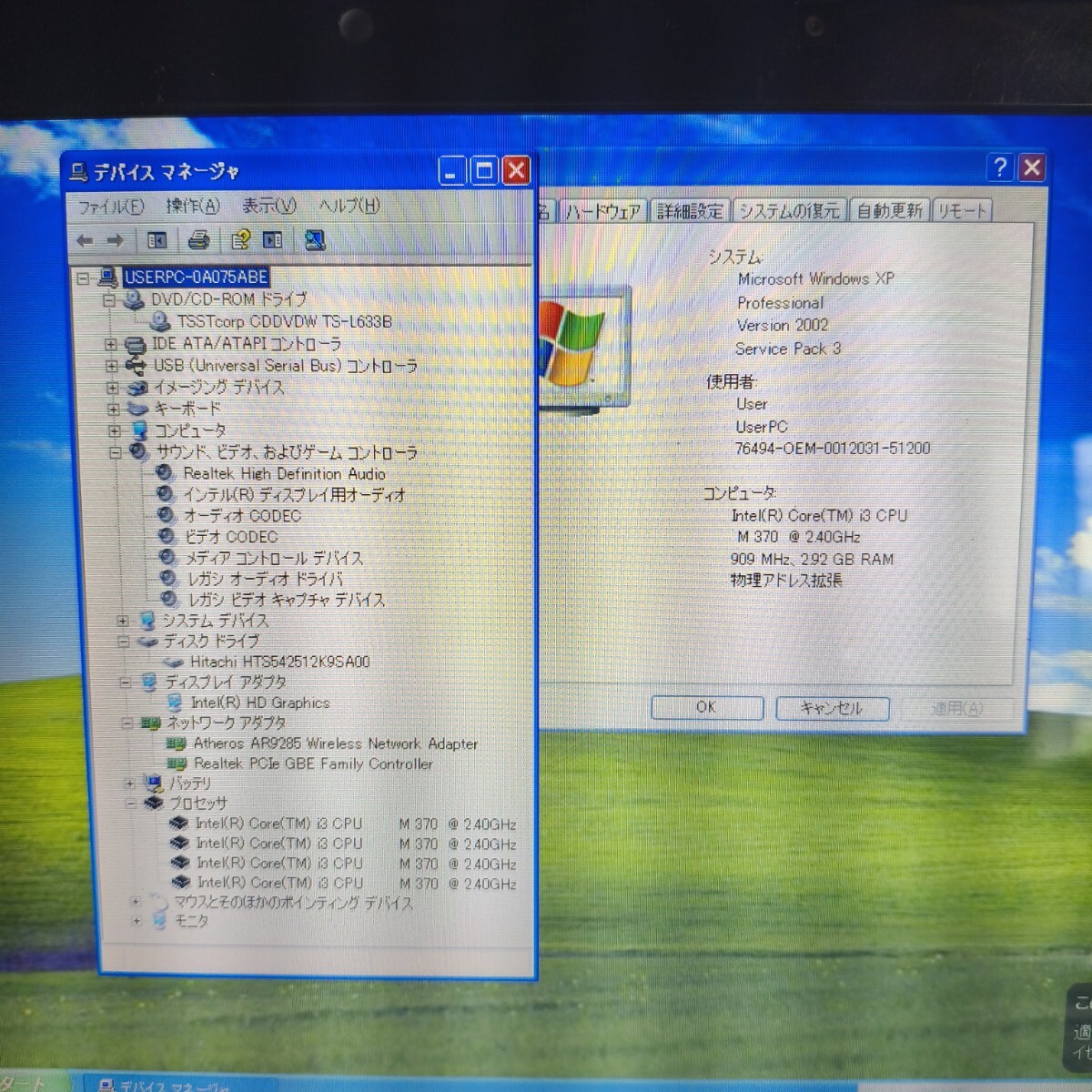Select the キーボード category label
Viewport: 1092px width, 1092px height.
[187, 409]
